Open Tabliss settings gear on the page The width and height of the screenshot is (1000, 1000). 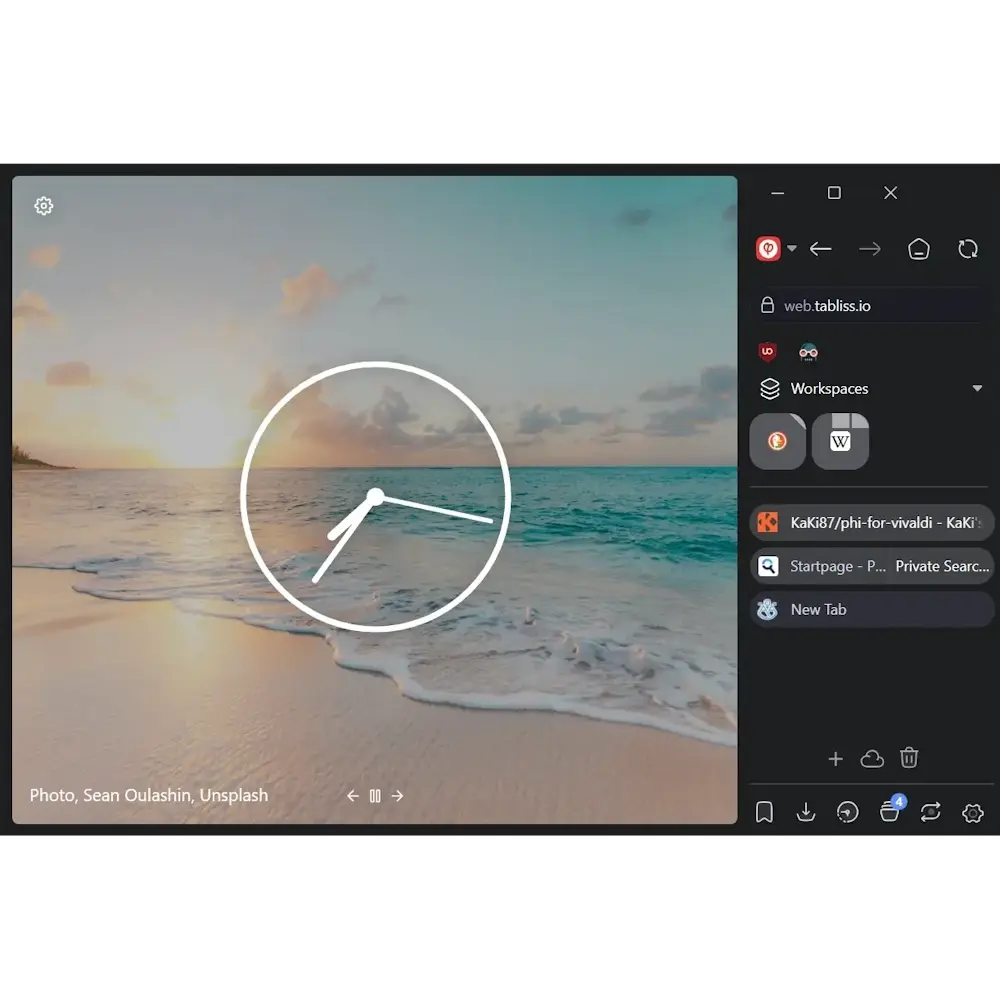pos(43,206)
